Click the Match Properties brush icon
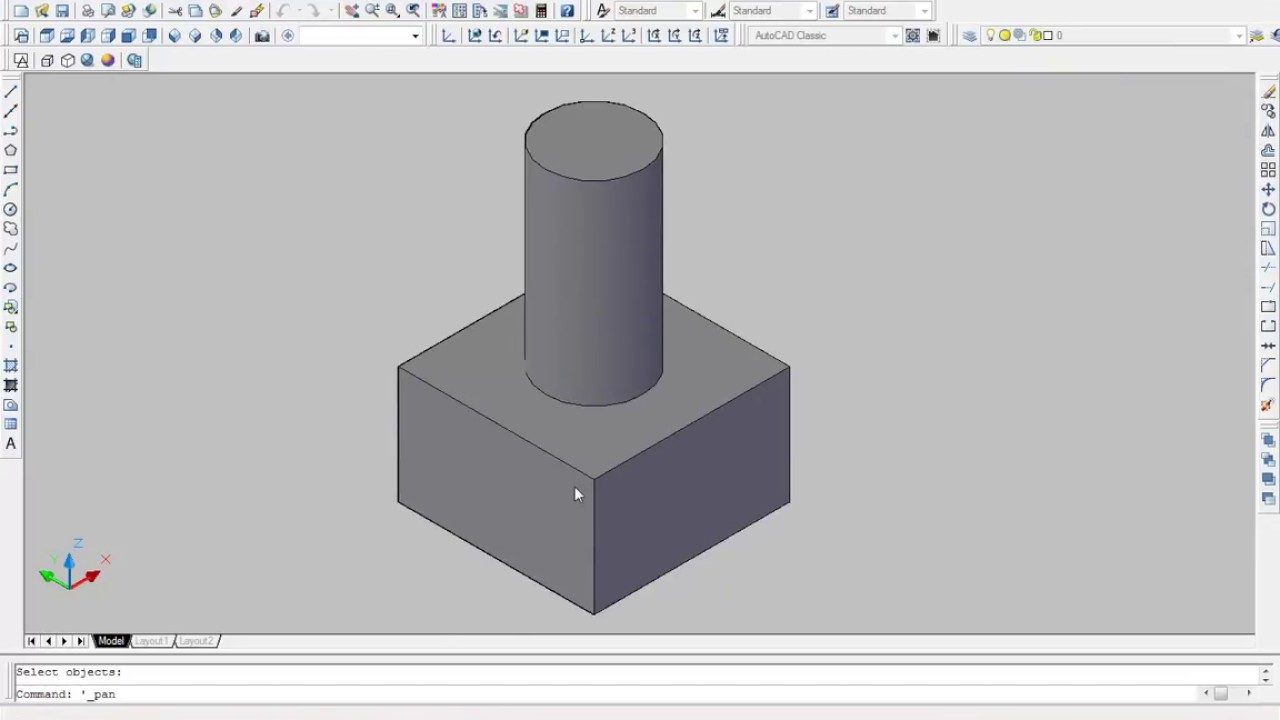The width and height of the screenshot is (1280, 720). pos(257,11)
